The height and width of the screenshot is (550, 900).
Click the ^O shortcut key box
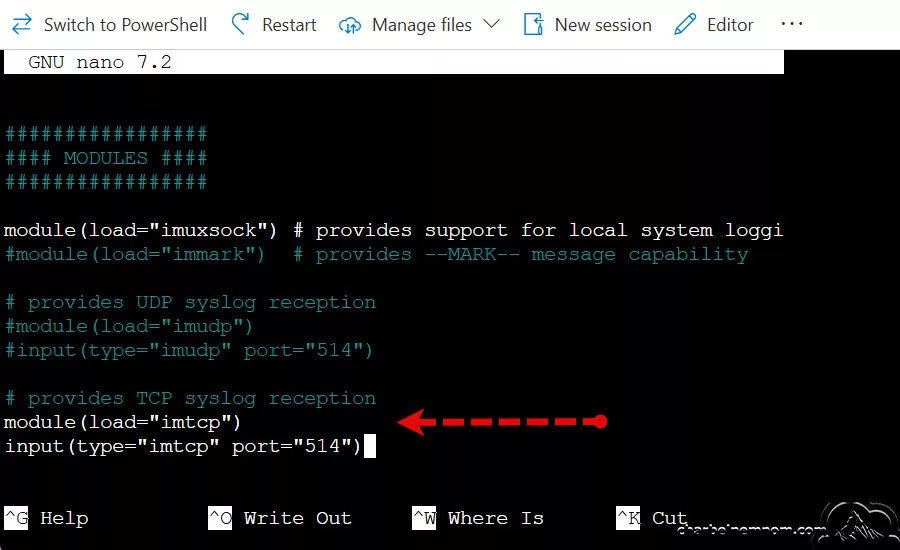point(220,518)
